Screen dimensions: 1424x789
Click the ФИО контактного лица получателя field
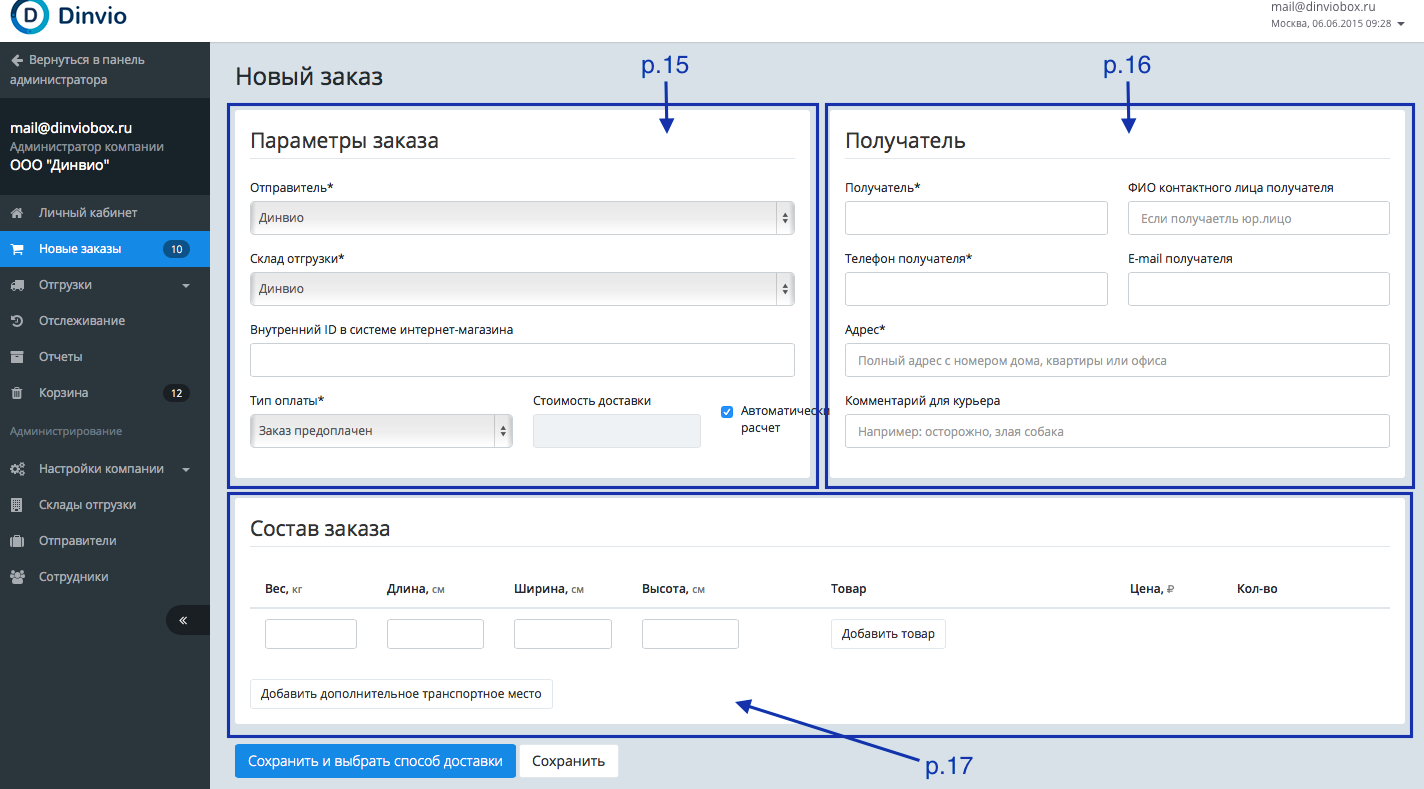coord(1259,218)
